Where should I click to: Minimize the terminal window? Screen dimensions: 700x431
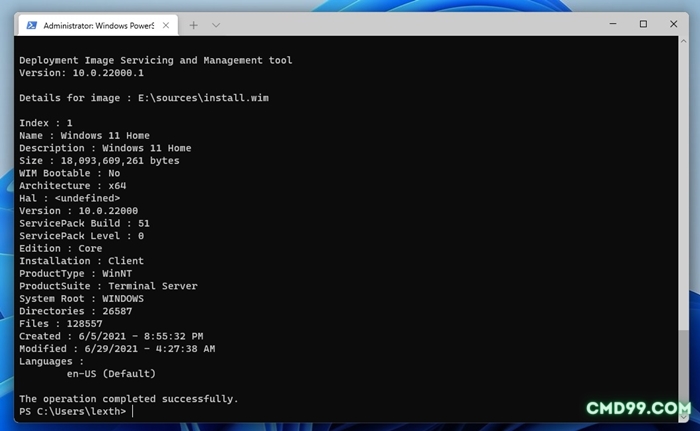coord(613,24)
